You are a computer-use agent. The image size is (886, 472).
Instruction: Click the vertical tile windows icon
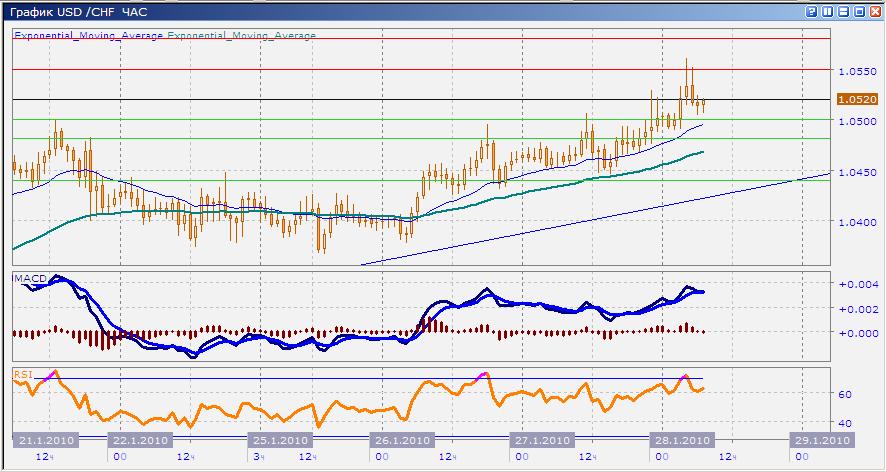pyautogui.click(x=828, y=12)
